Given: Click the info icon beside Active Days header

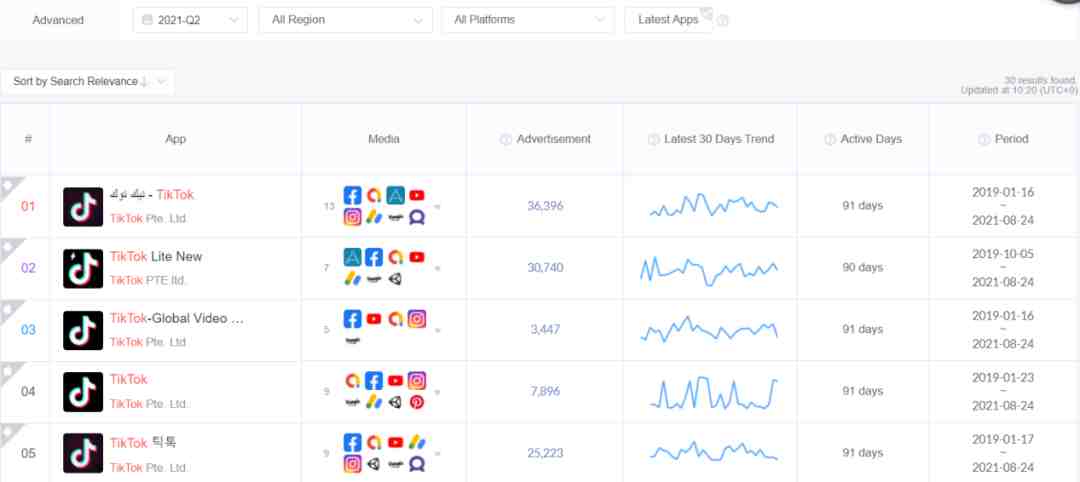Looking at the screenshot, I should pos(830,139).
